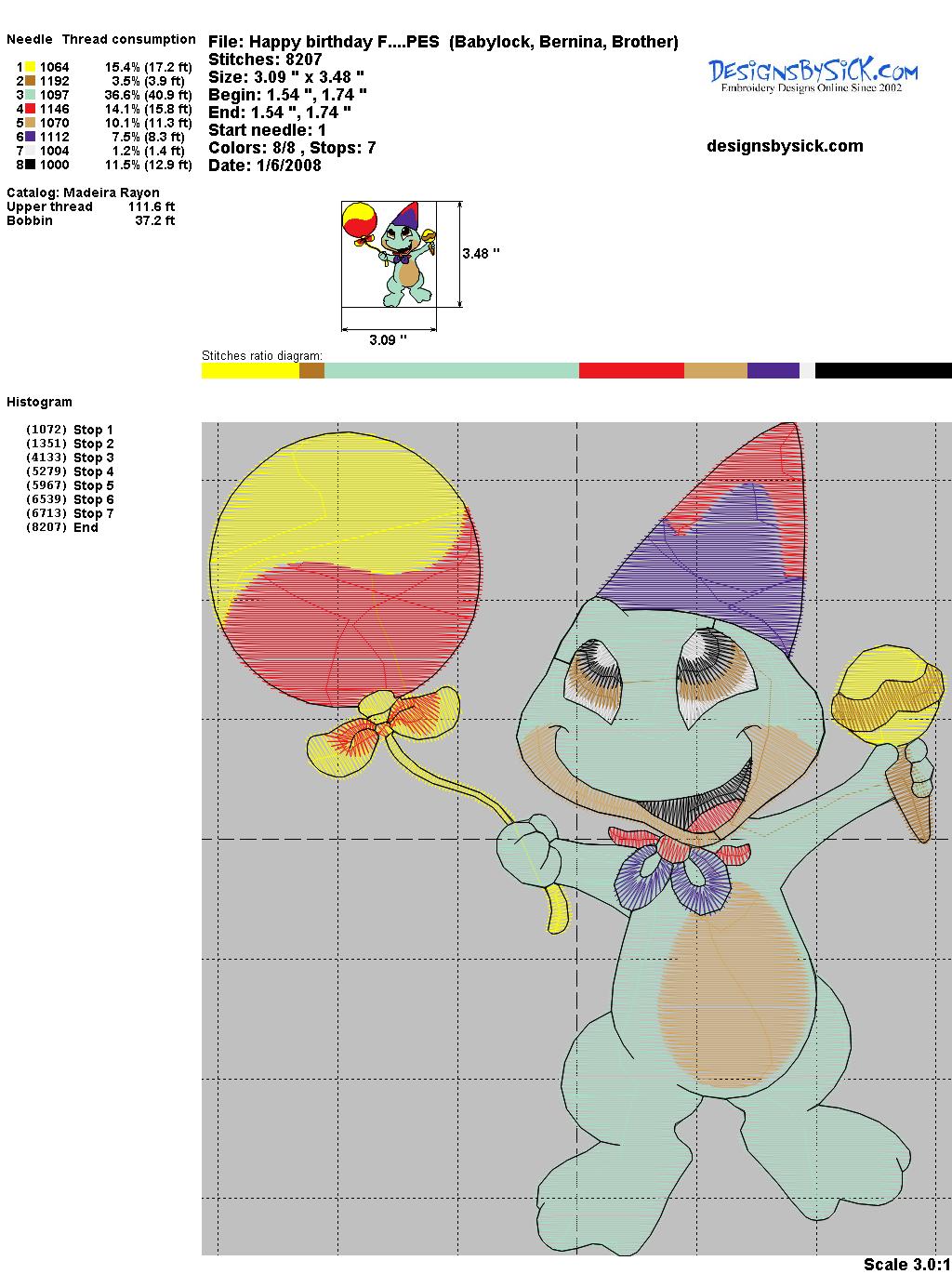Click the red segment of stitches ratio bar
The image size is (952, 1274).
coord(631,371)
